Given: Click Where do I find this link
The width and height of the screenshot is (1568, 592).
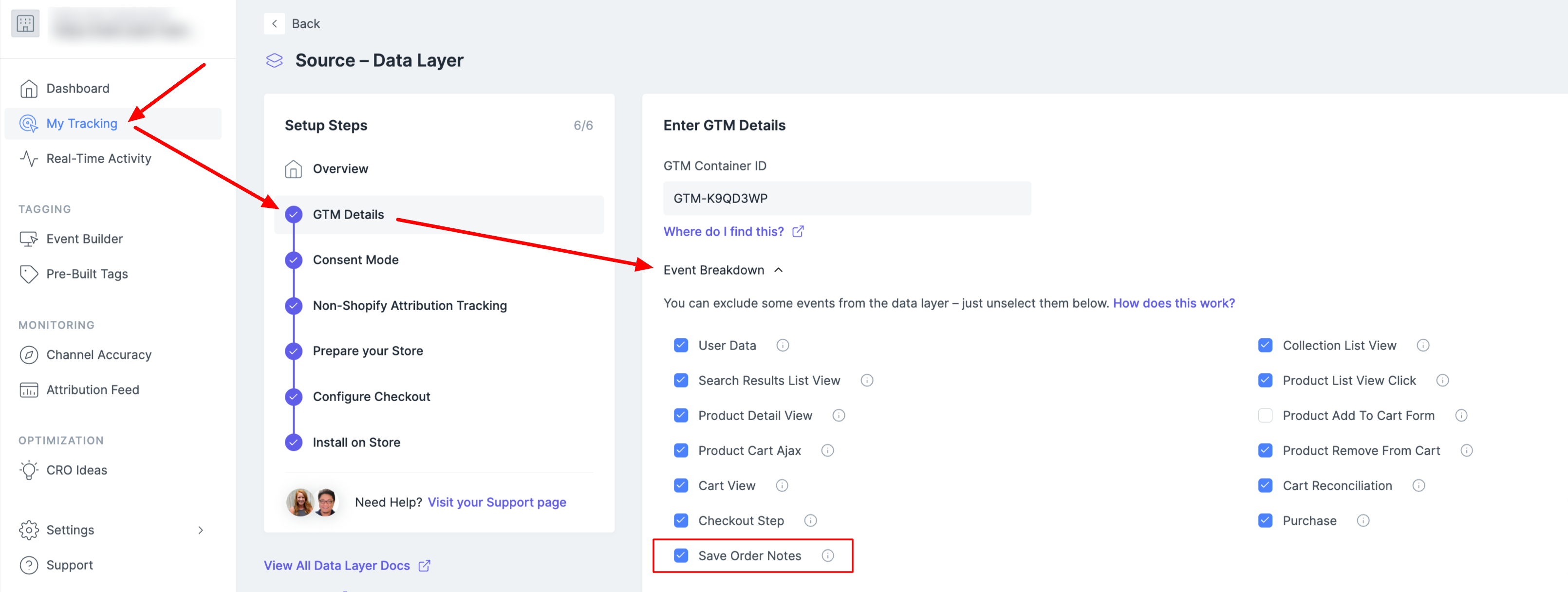Looking at the screenshot, I should point(723,232).
